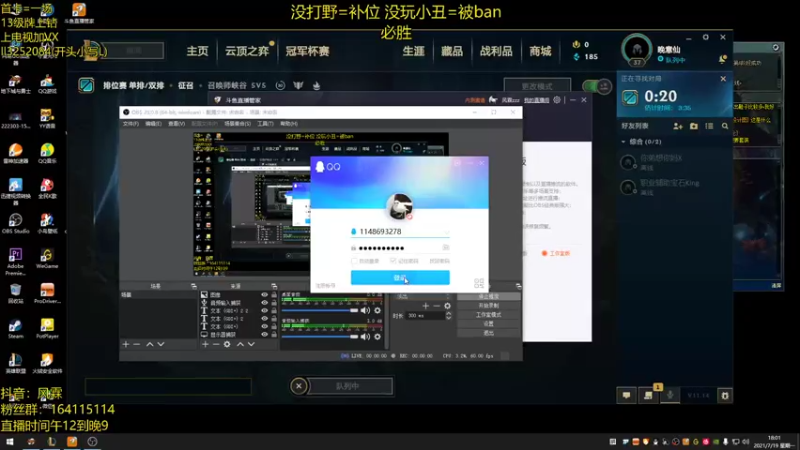The width and height of the screenshot is (800, 450).
Task: Open the notifications bell in League client
Action: click(722, 59)
